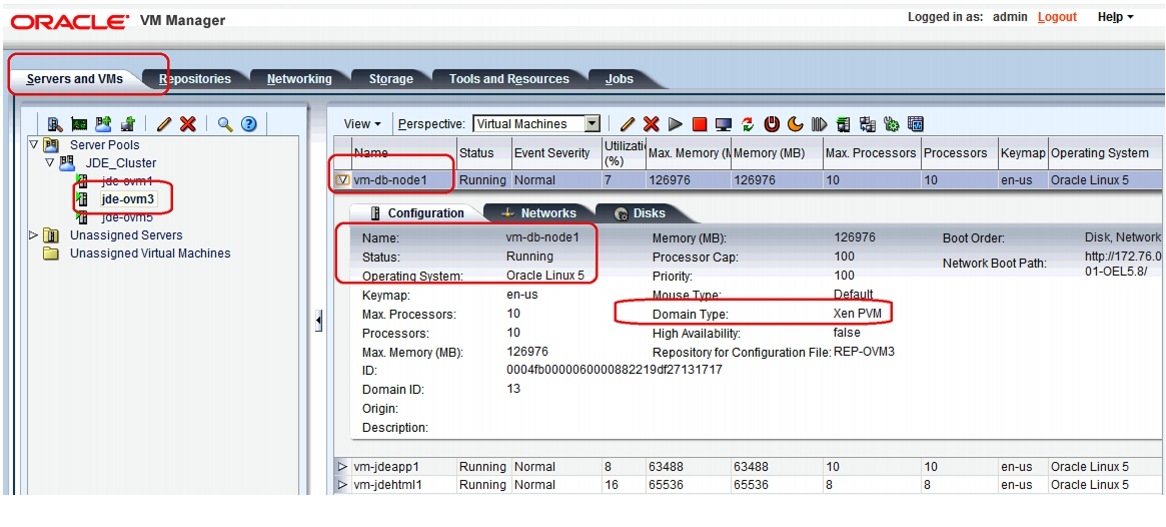Click the Clone VM icon
The image size is (1166, 527).
[867, 124]
